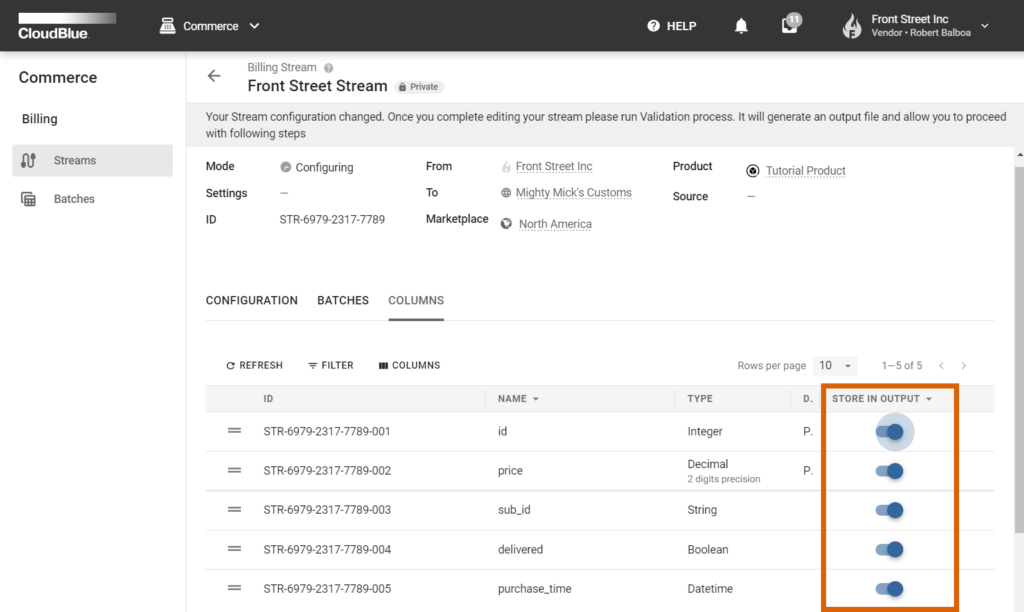Sort by the NAME column header

click(x=518, y=398)
